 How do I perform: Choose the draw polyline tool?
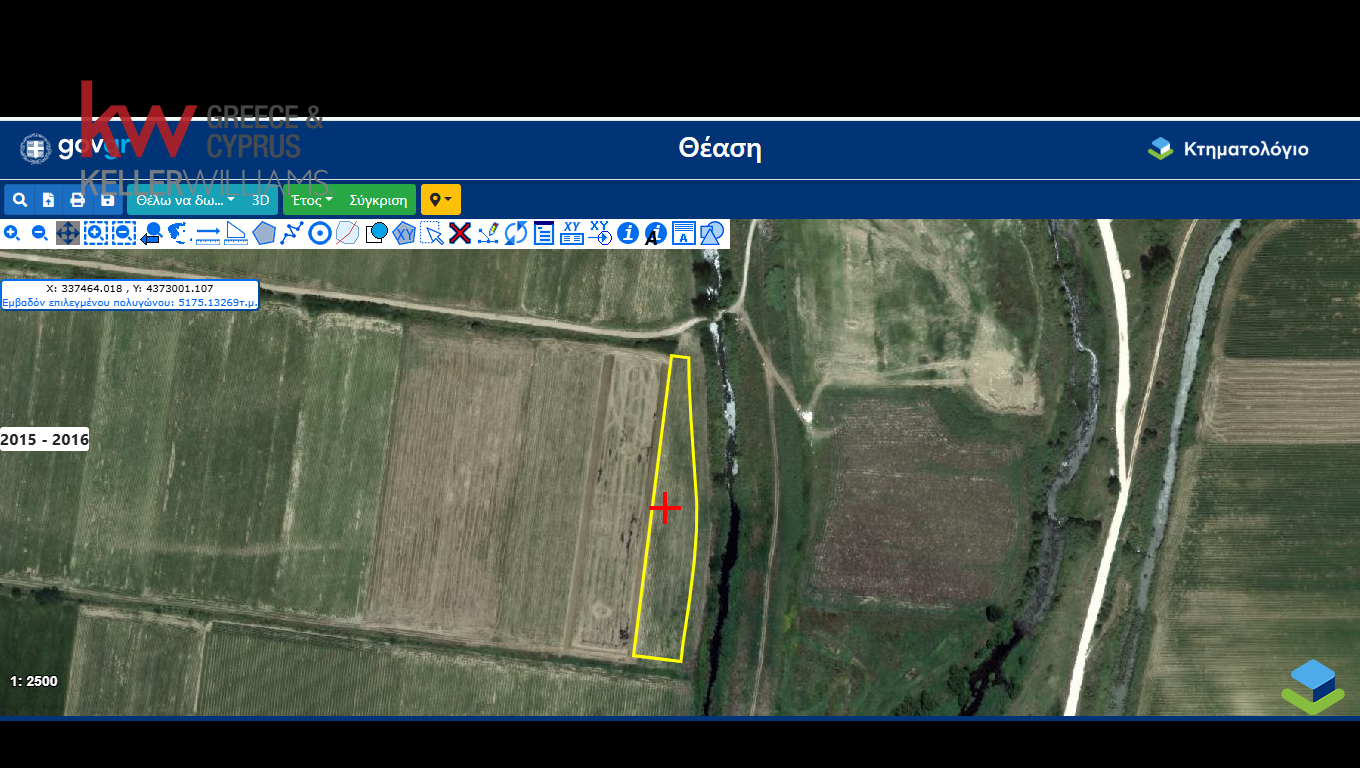(x=292, y=234)
